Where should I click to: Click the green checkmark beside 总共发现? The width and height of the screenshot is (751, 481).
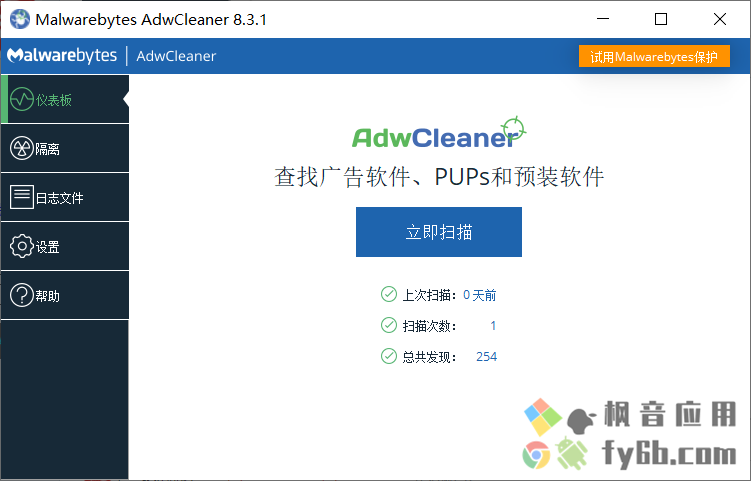tap(388, 356)
